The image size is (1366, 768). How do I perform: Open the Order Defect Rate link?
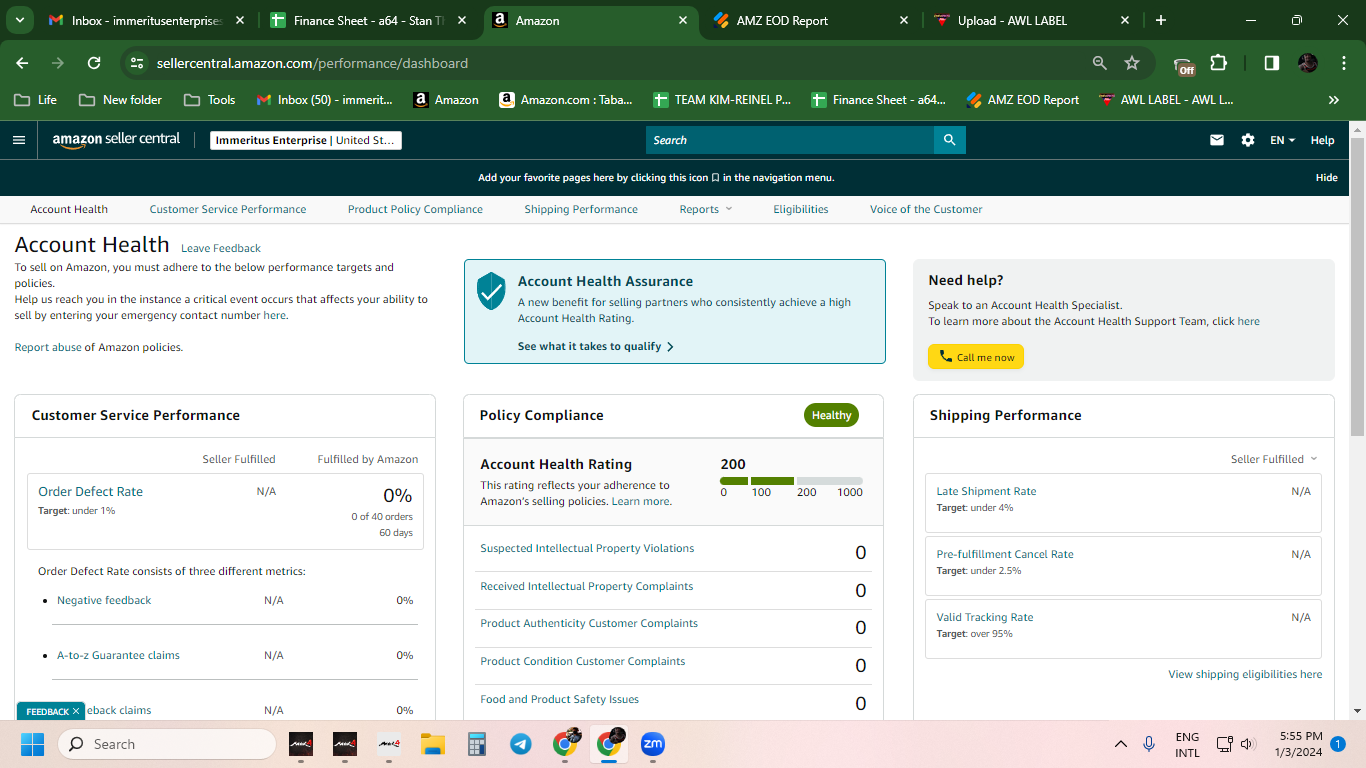tap(90, 491)
